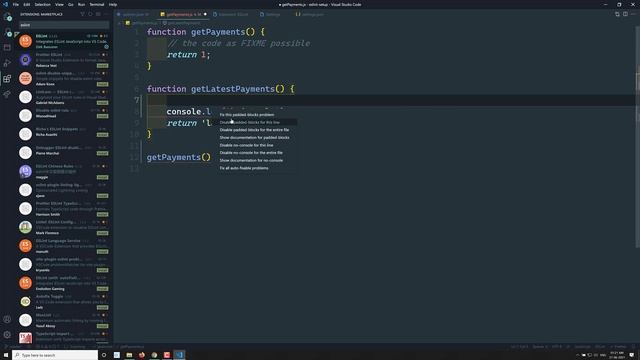Viewport: 640px width, 360px height.
Task: Click the extensions search box containing eslint
Action: coord(64,25)
